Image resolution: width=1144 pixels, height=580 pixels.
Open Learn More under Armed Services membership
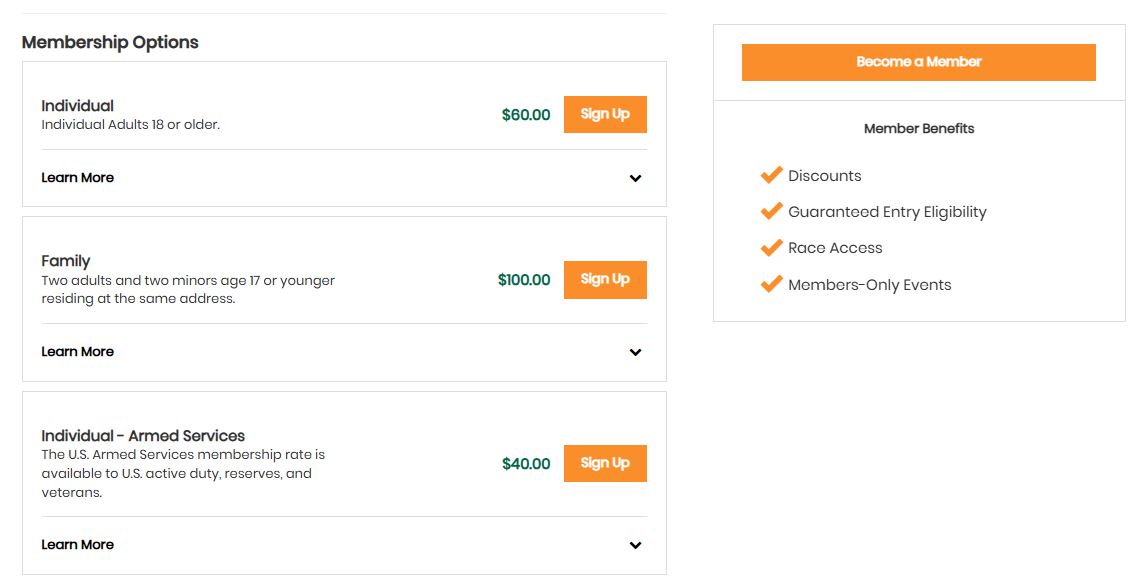(78, 545)
